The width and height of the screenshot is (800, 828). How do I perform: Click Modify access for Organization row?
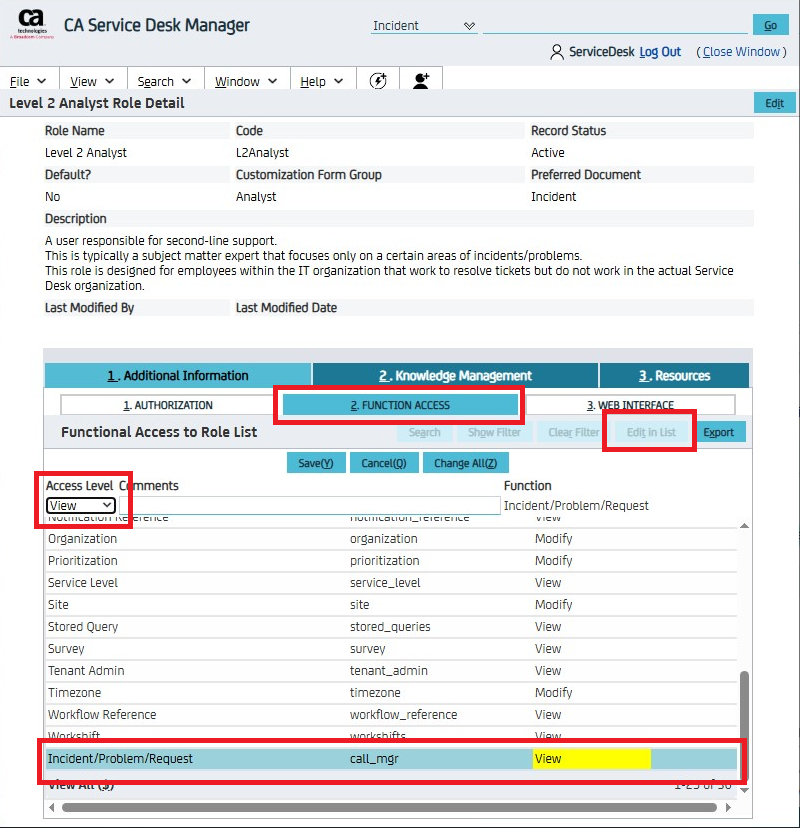pos(553,539)
